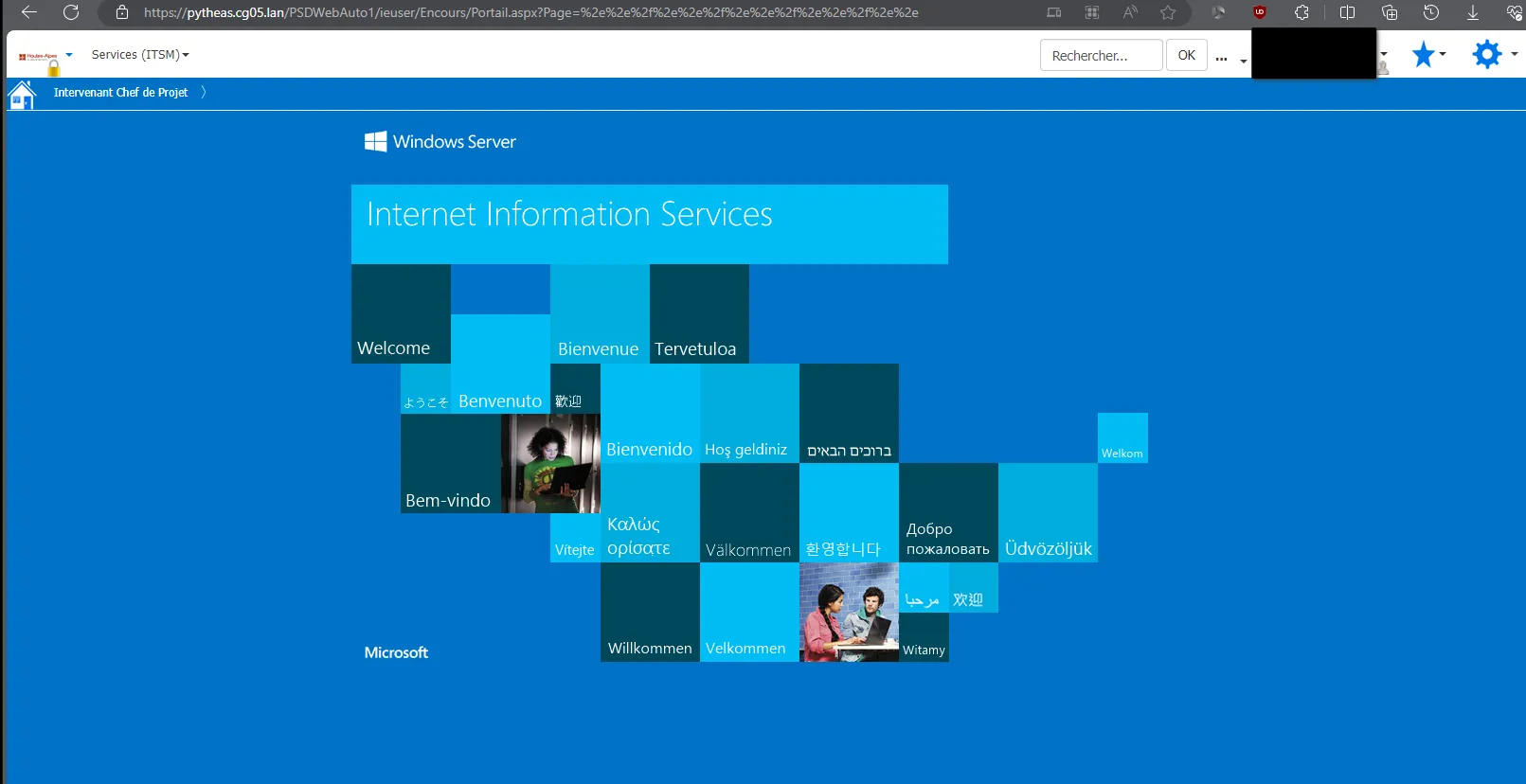Add this page to favorites star
The height and width of the screenshot is (784, 1526).
point(1168,12)
